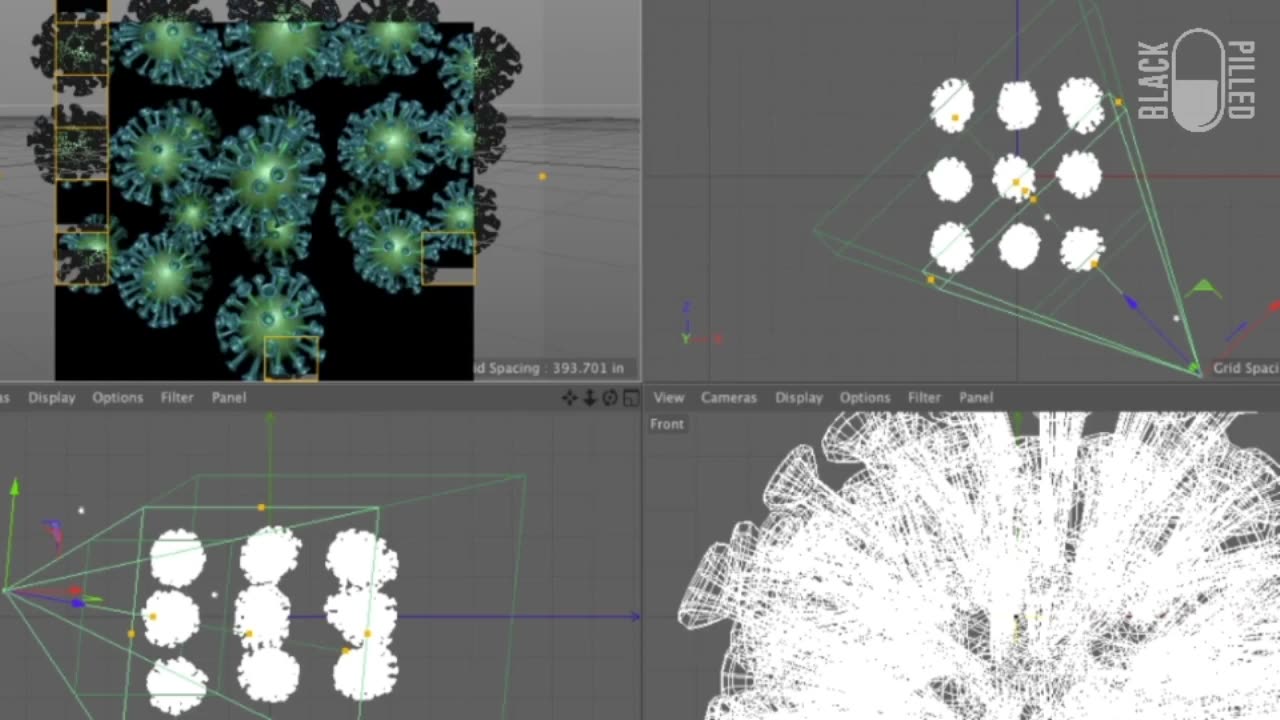1280x720 pixels.
Task: Click the green camera arrow marker in the top-right viewport
Action: [x=1203, y=289]
